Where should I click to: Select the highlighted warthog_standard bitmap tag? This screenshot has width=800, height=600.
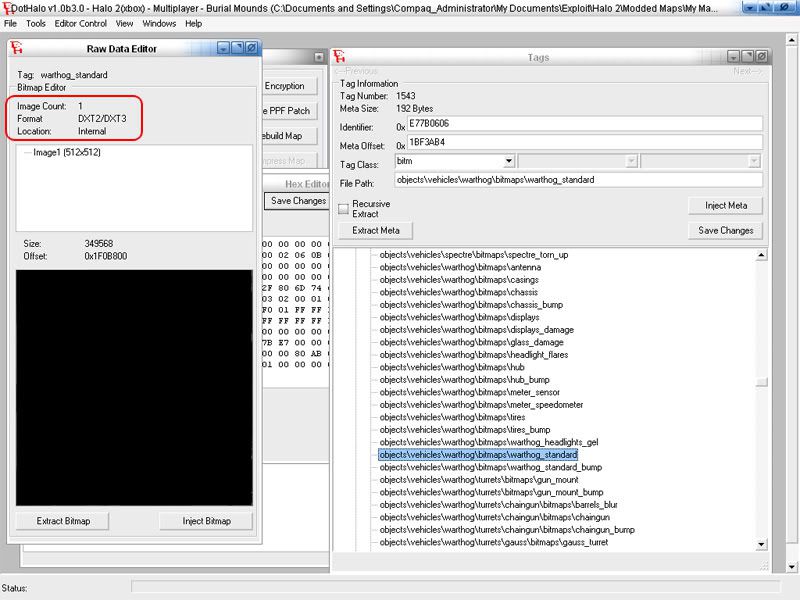[478, 455]
